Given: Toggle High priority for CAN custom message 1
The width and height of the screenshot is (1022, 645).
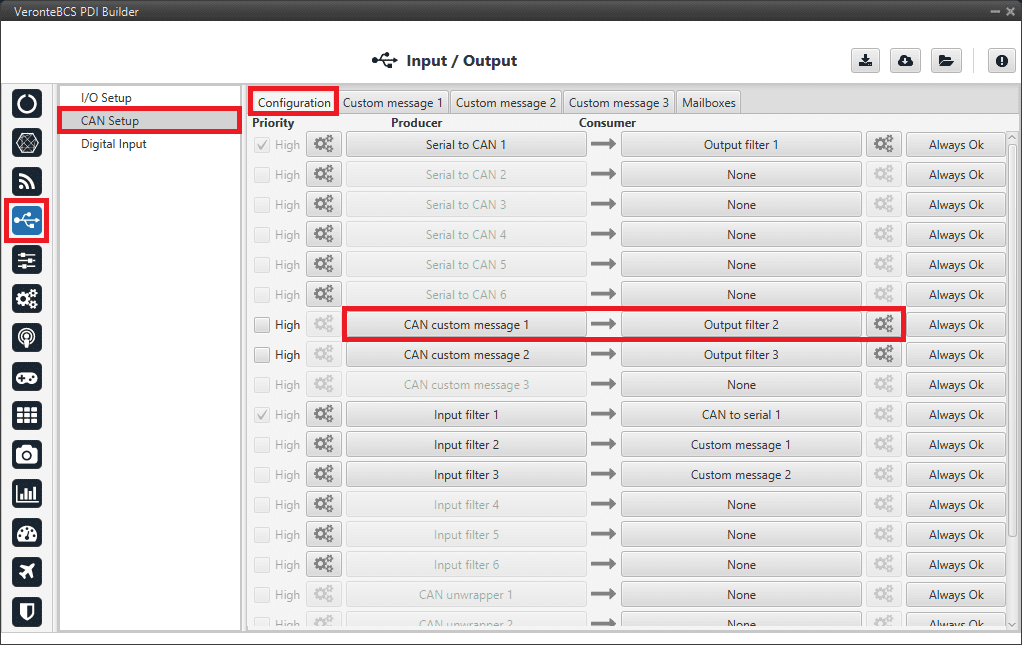Looking at the screenshot, I should click(x=262, y=324).
